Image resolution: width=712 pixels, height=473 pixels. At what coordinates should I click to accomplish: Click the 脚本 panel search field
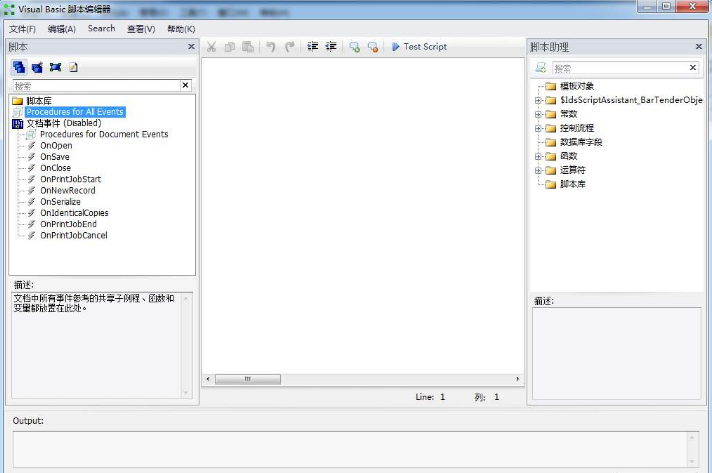97,85
